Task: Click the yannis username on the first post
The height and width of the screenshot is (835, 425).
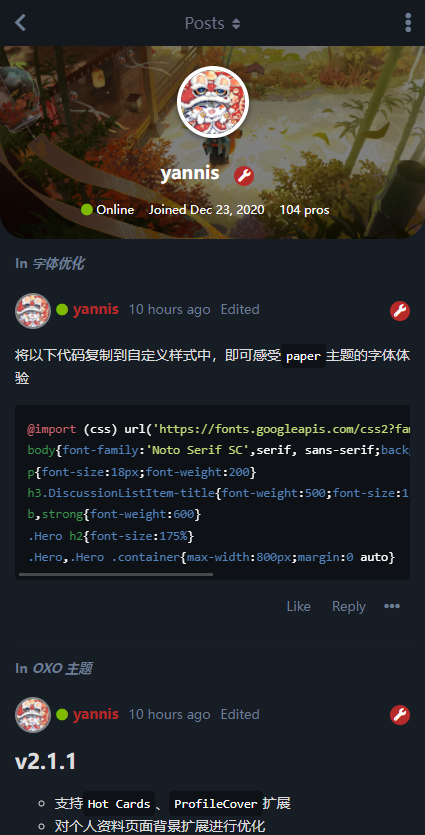Action: (x=96, y=309)
